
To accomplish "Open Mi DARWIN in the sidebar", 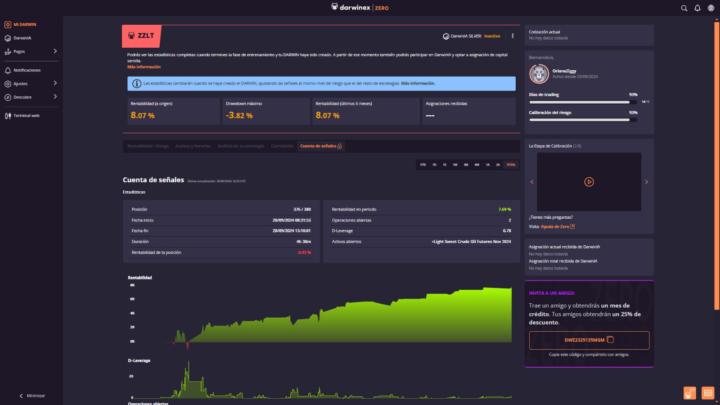I will pyautogui.click(x=20, y=24).
